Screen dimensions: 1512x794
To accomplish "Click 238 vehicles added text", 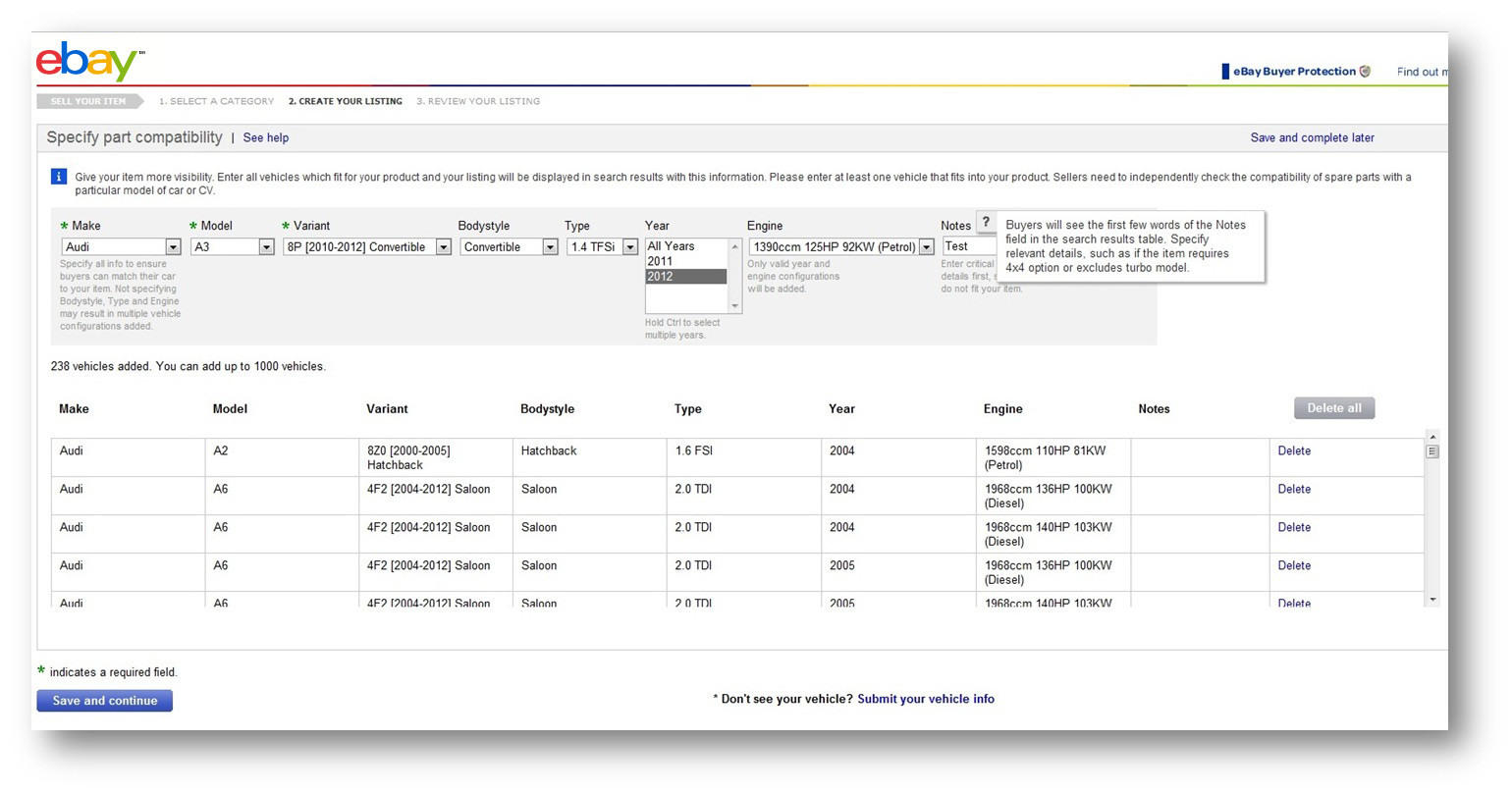I will point(188,367).
